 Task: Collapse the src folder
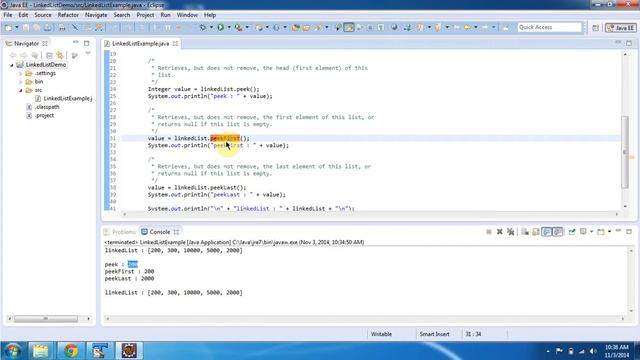(x=20, y=90)
